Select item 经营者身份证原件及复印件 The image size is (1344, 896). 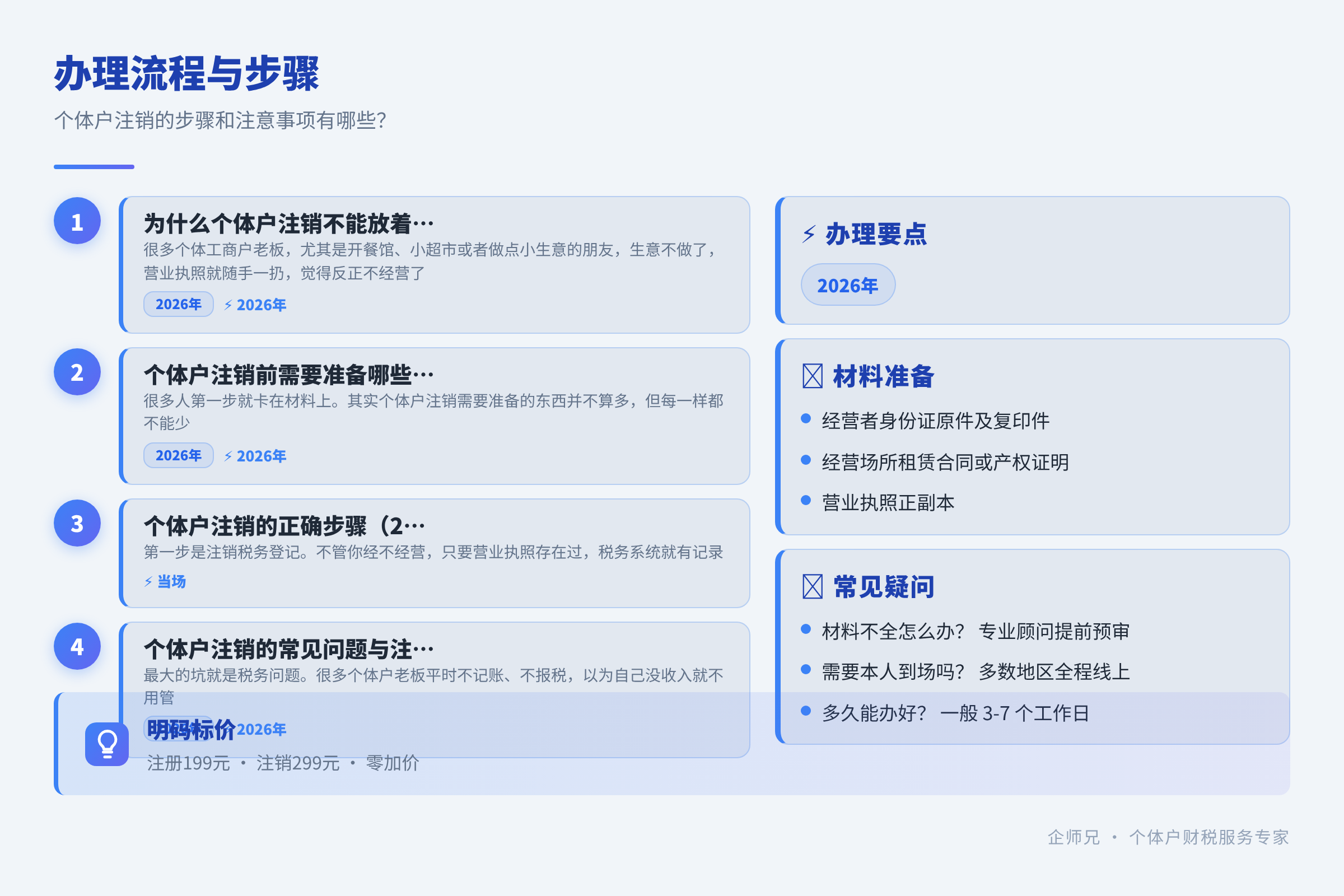point(935,421)
